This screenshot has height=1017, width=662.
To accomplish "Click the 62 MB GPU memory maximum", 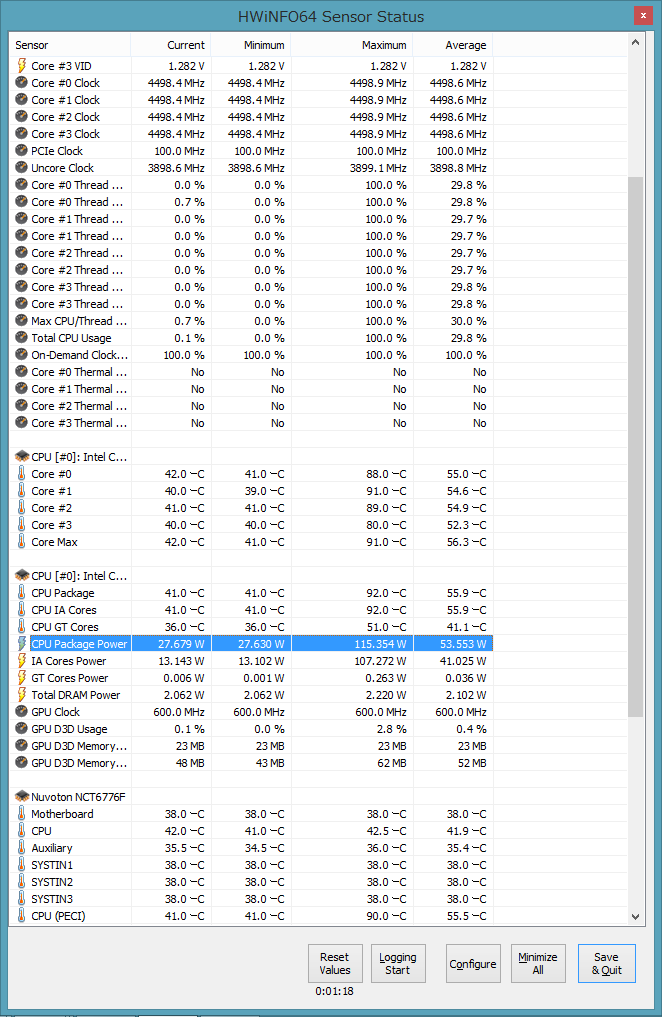I will pyautogui.click(x=392, y=762).
